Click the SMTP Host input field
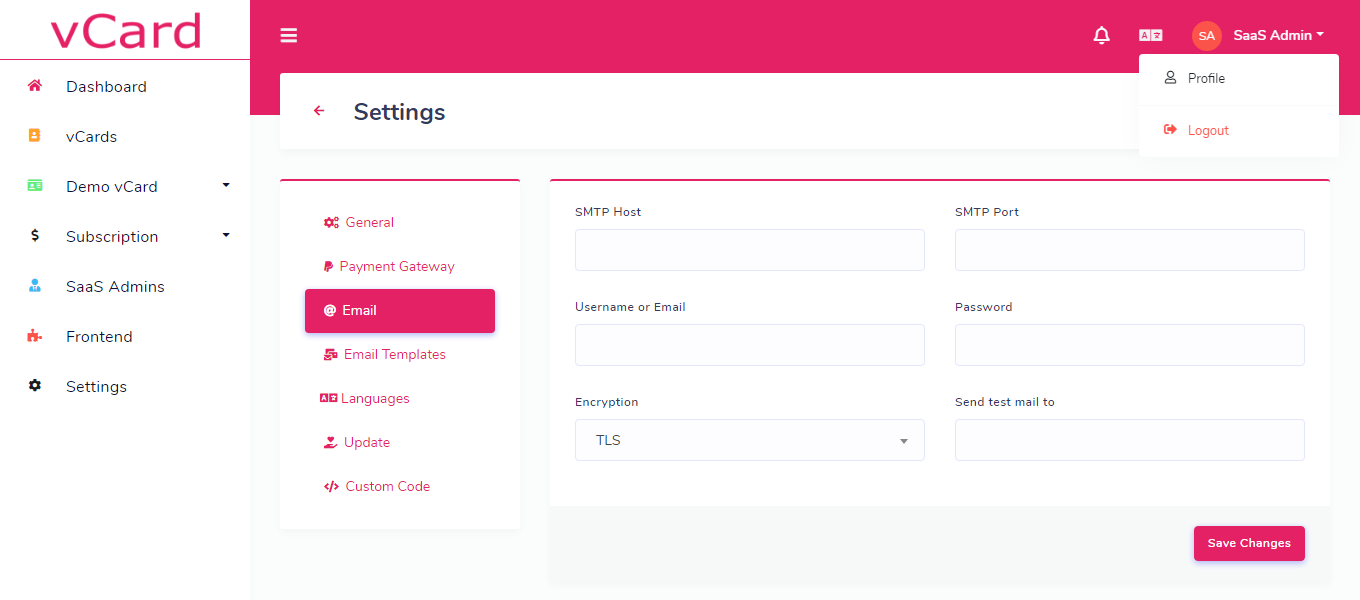The width and height of the screenshot is (1360, 600). tap(749, 250)
